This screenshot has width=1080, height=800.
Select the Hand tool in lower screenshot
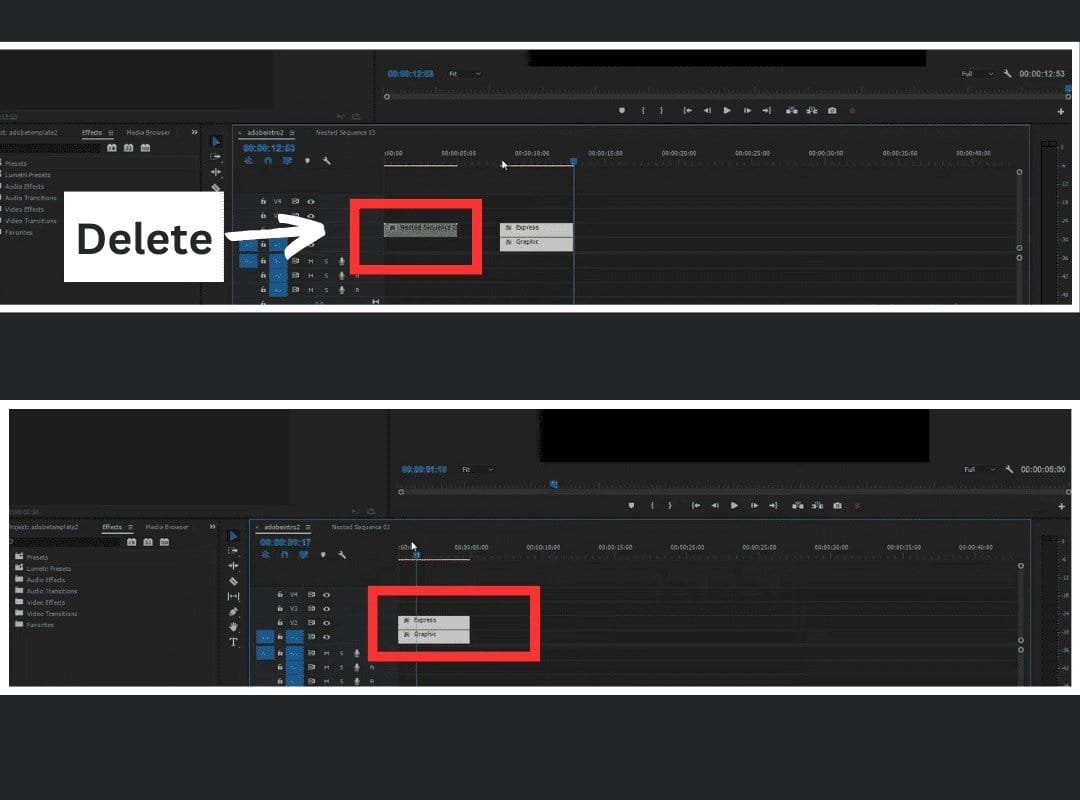pos(233,627)
